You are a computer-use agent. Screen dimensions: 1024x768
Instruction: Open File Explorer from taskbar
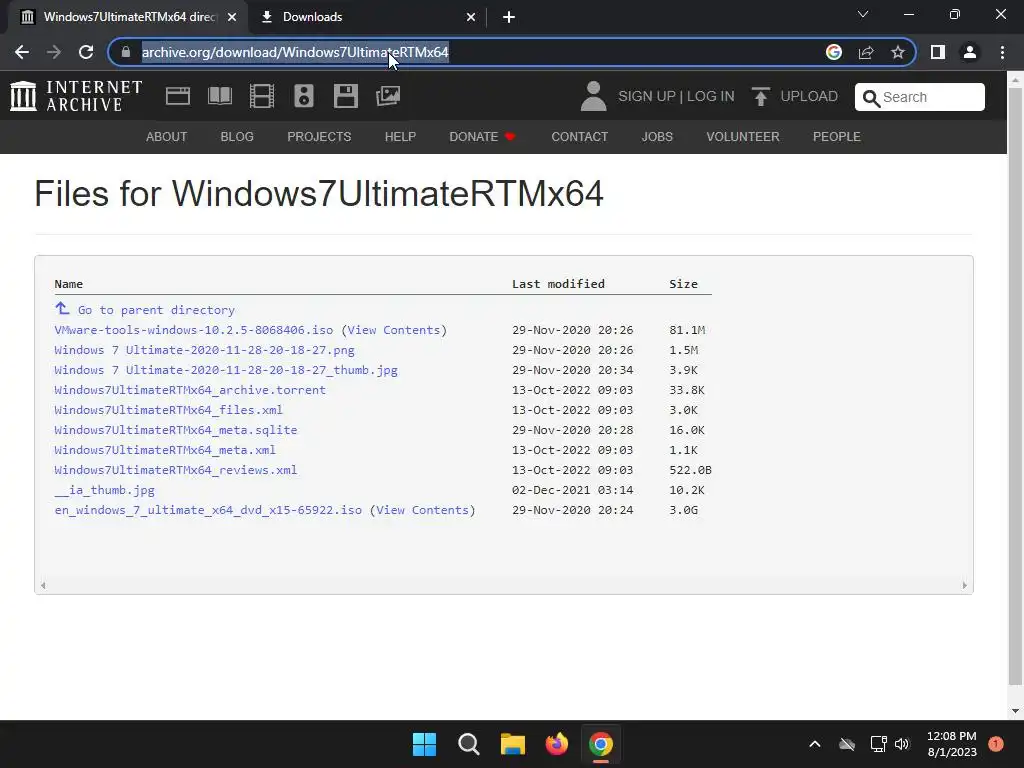coord(513,744)
